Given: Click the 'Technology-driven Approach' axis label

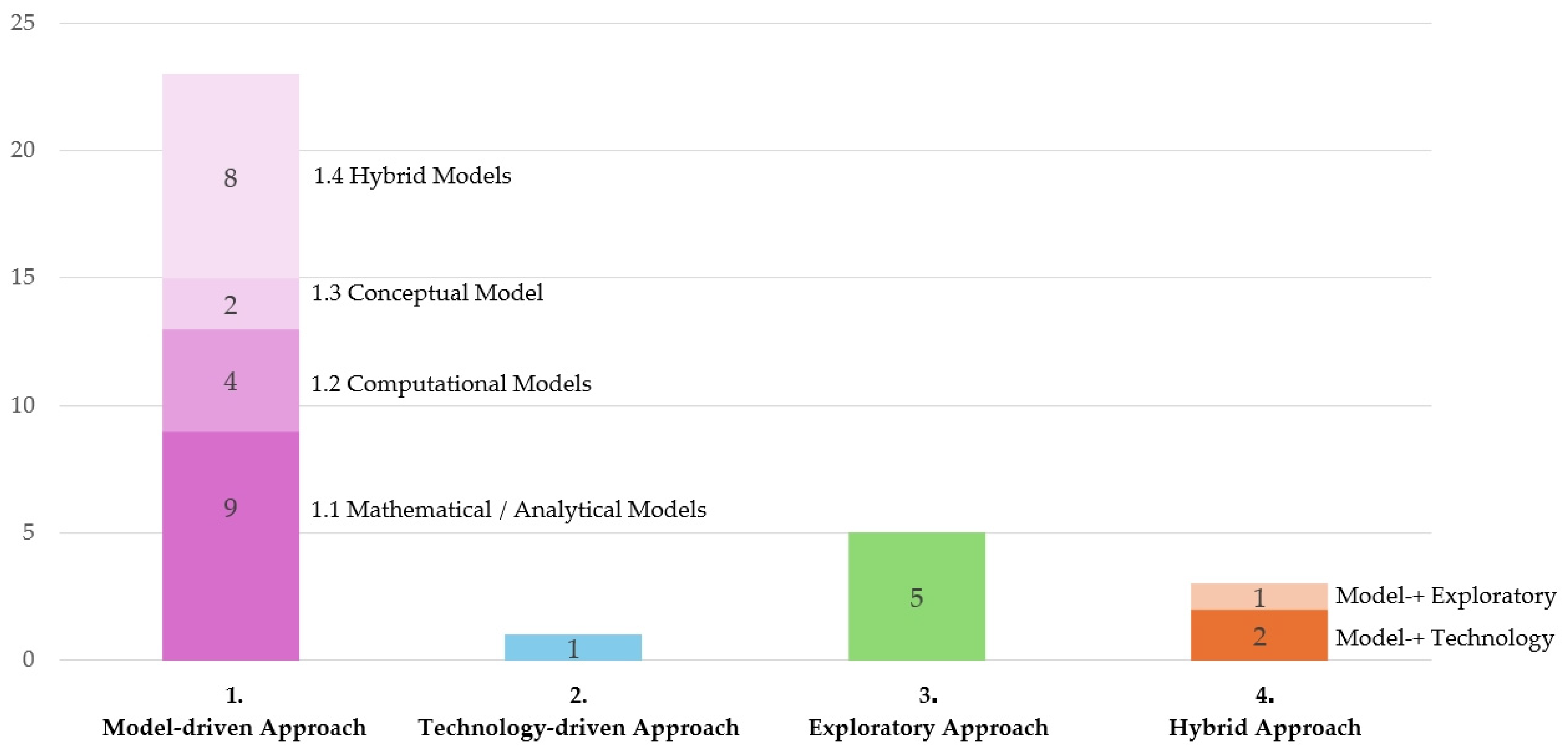Looking at the screenshot, I should tap(578, 727).
